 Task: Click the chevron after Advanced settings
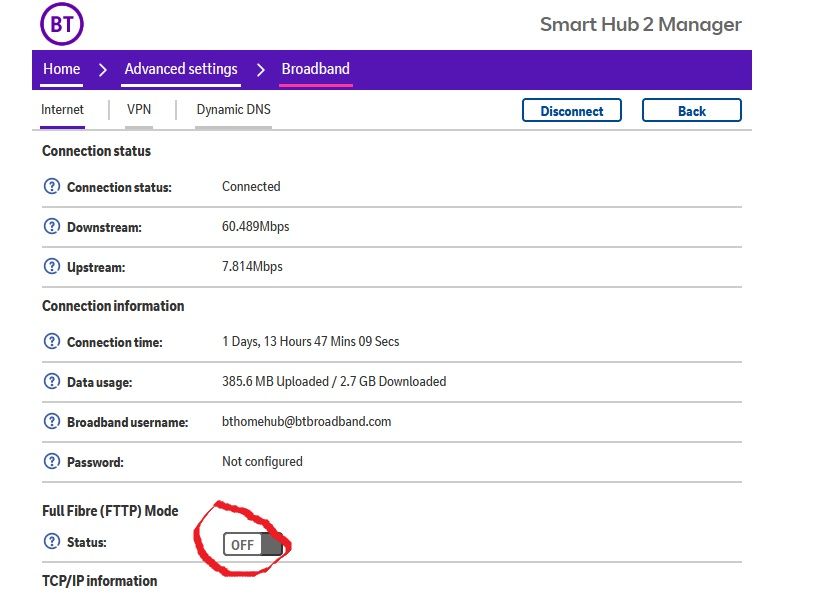point(260,70)
